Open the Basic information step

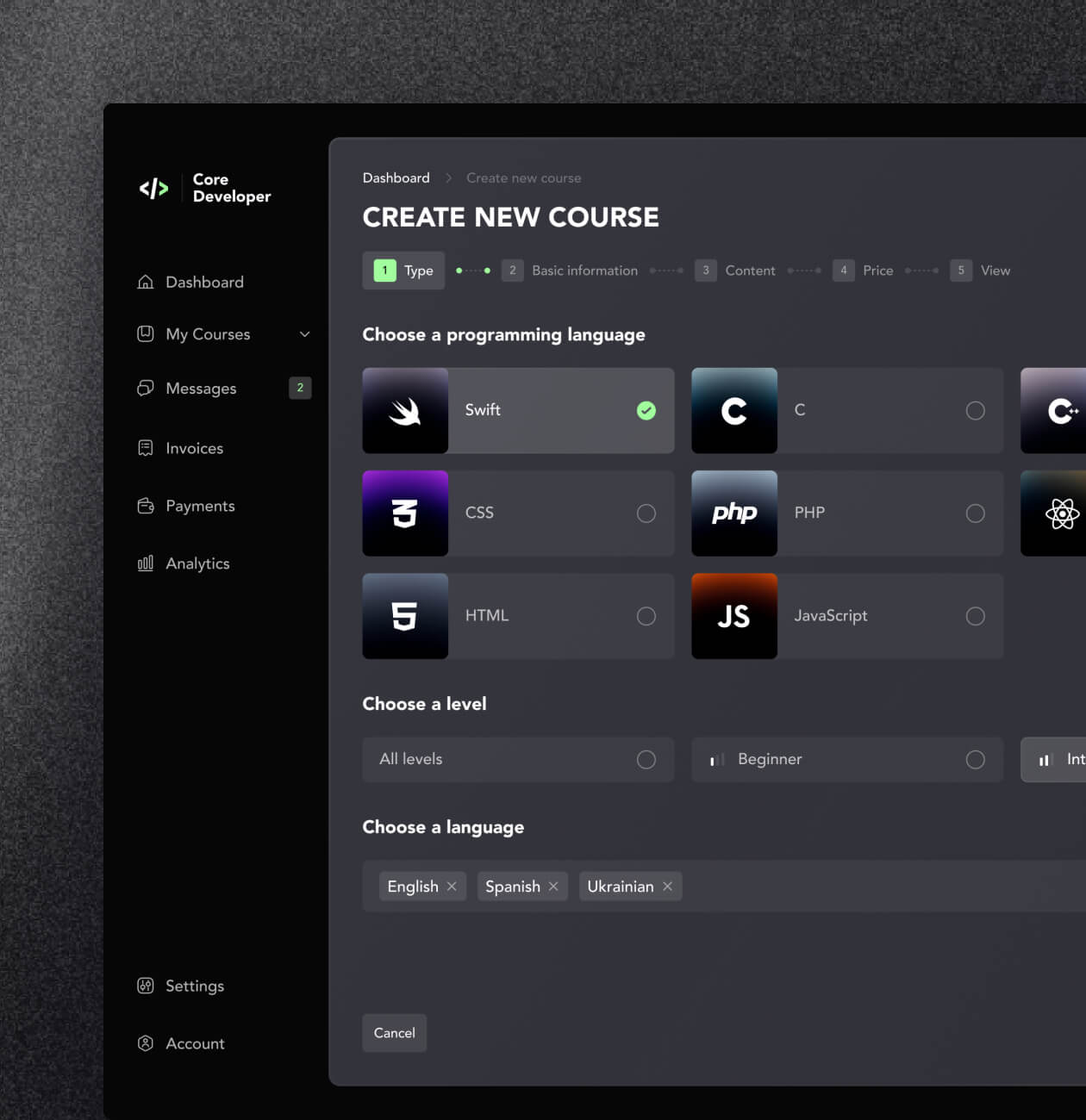[584, 270]
